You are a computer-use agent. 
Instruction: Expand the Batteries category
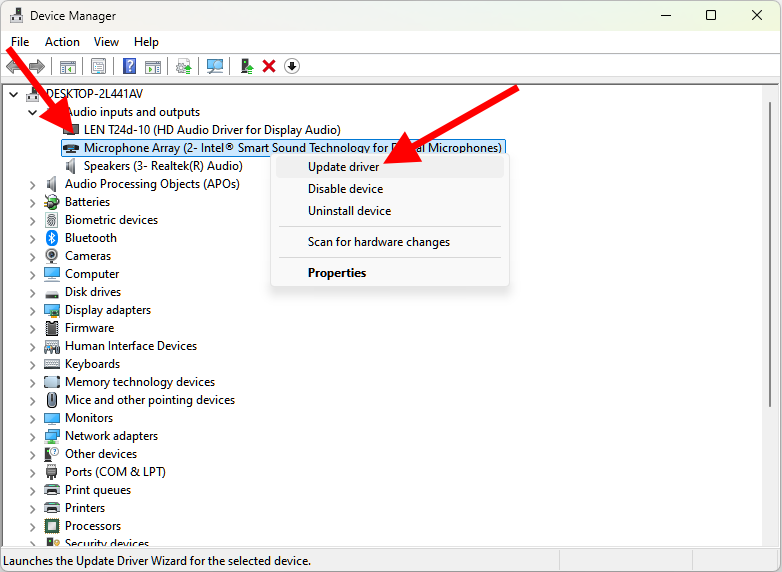[x=33, y=202]
